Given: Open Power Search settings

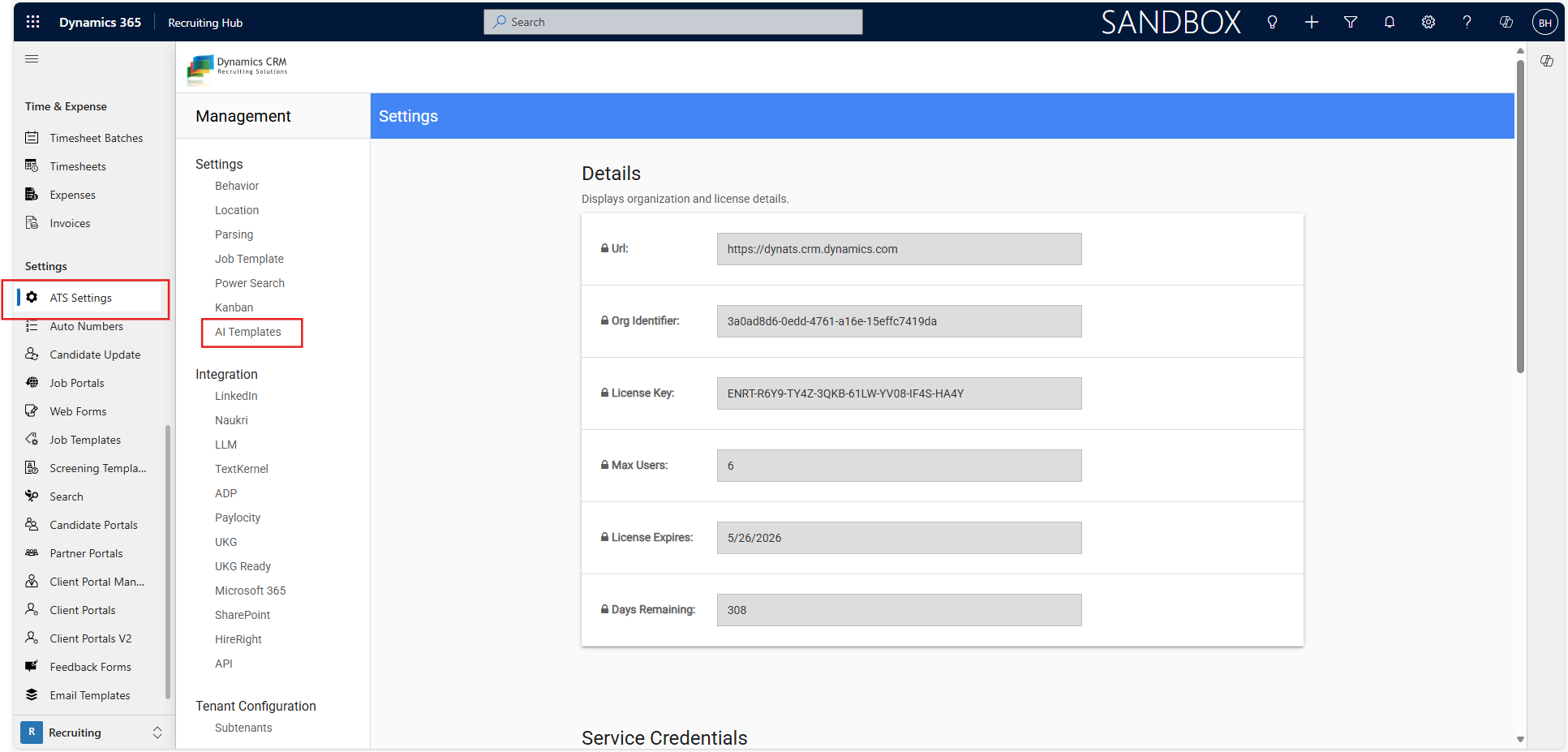Looking at the screenshot, I should pos(250,283).
